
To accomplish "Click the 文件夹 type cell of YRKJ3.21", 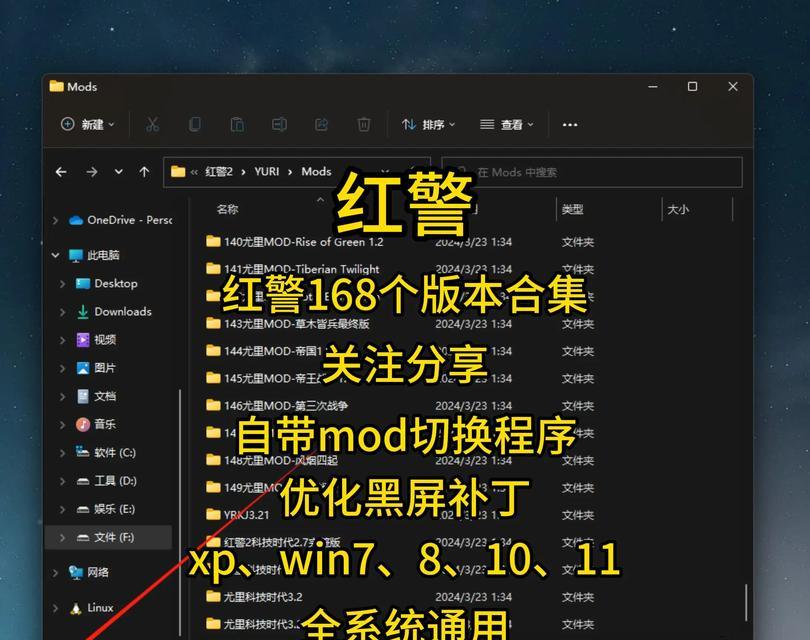I will pos(578,515).
